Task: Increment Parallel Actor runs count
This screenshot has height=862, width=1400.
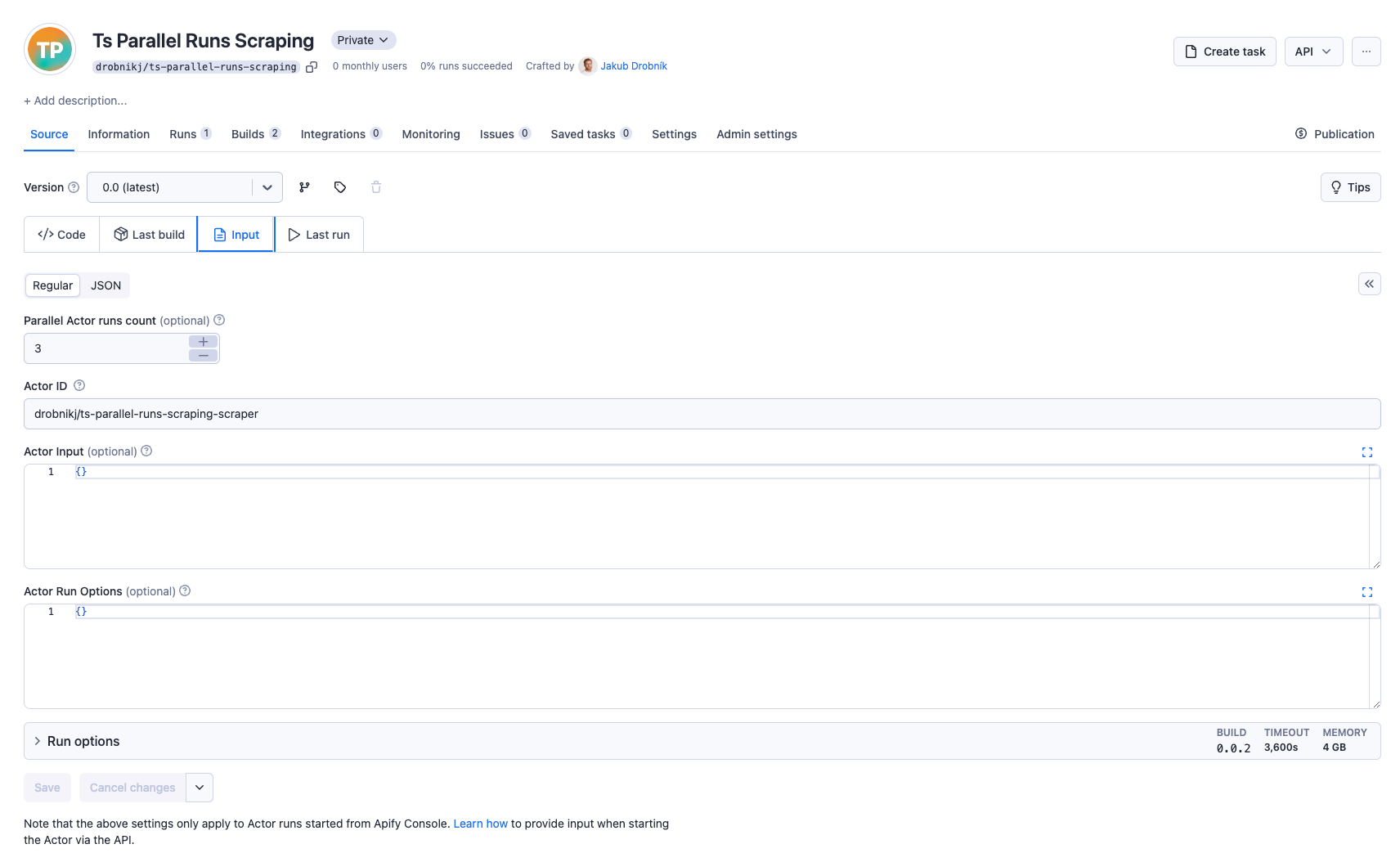Action: click(203, 342)
